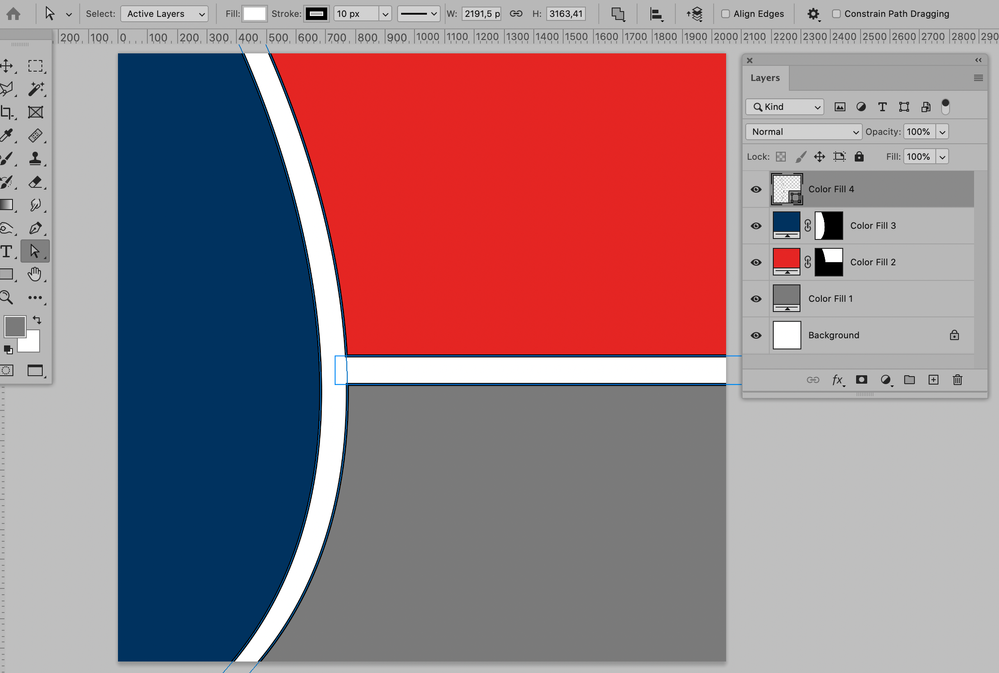Activate the Horizontal Type tool
The image size is (999, 673).
click(7, 251)
